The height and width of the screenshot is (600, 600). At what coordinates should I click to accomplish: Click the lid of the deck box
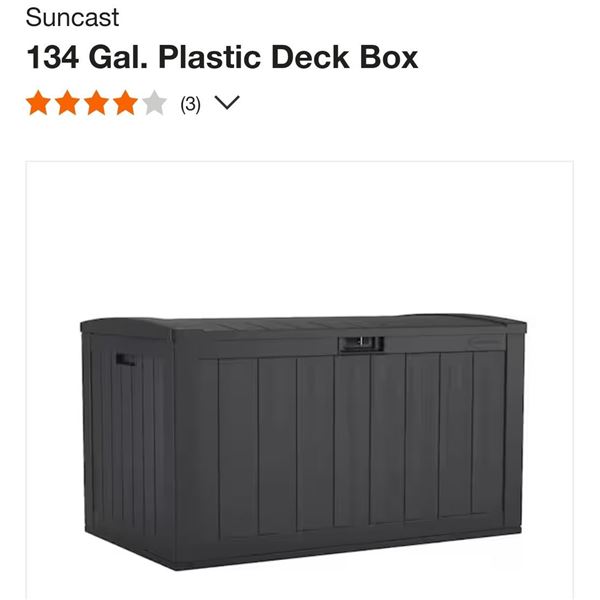click(x=303, y=328)
